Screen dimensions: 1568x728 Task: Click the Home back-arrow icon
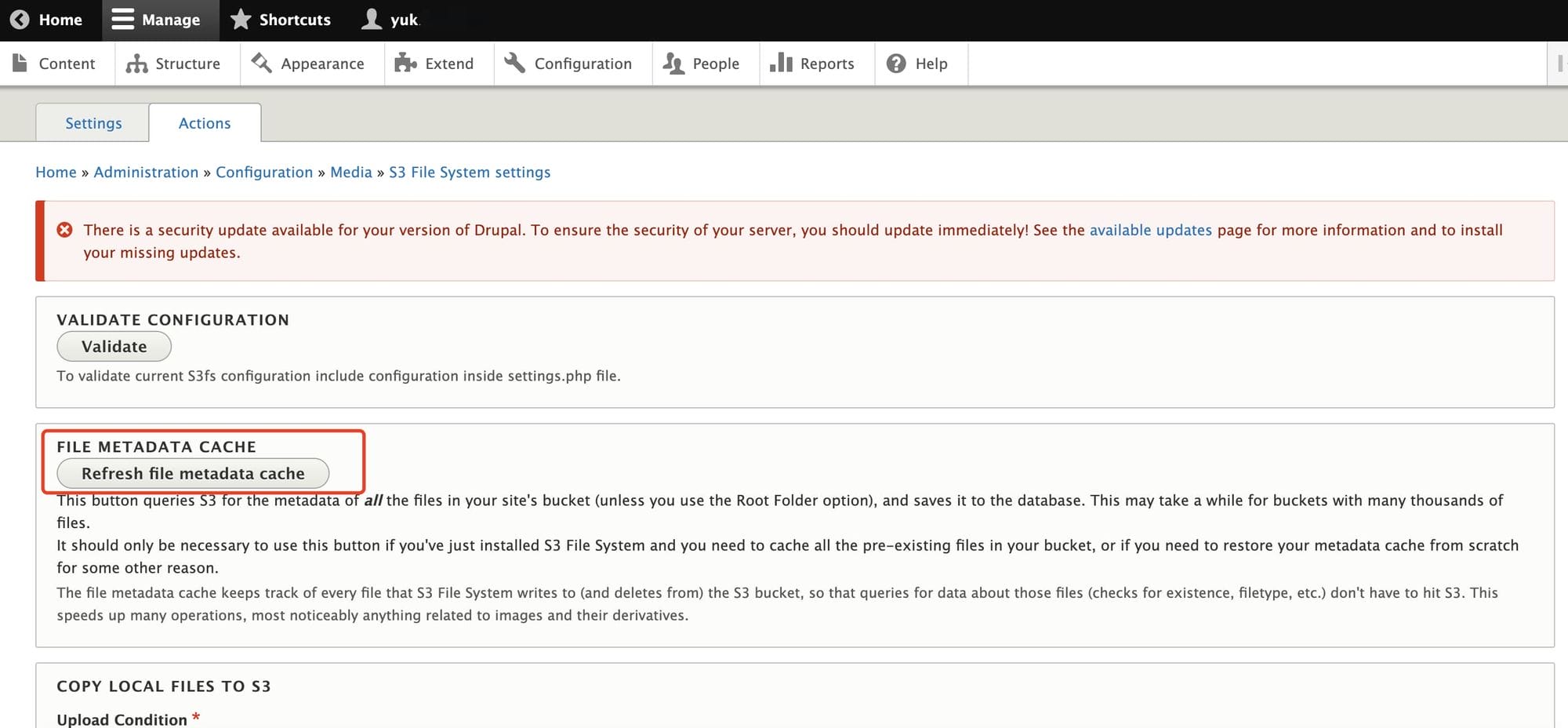20,20
